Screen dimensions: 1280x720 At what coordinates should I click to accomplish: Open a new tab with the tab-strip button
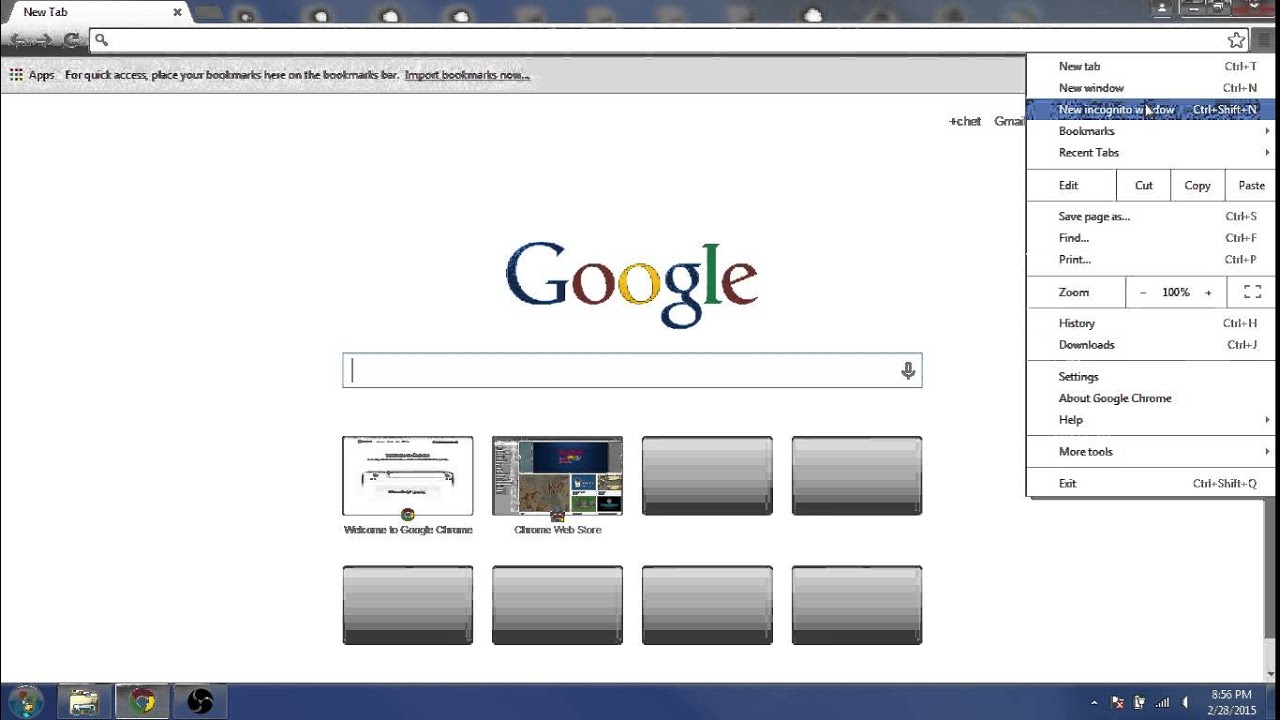tap(208, 13)
